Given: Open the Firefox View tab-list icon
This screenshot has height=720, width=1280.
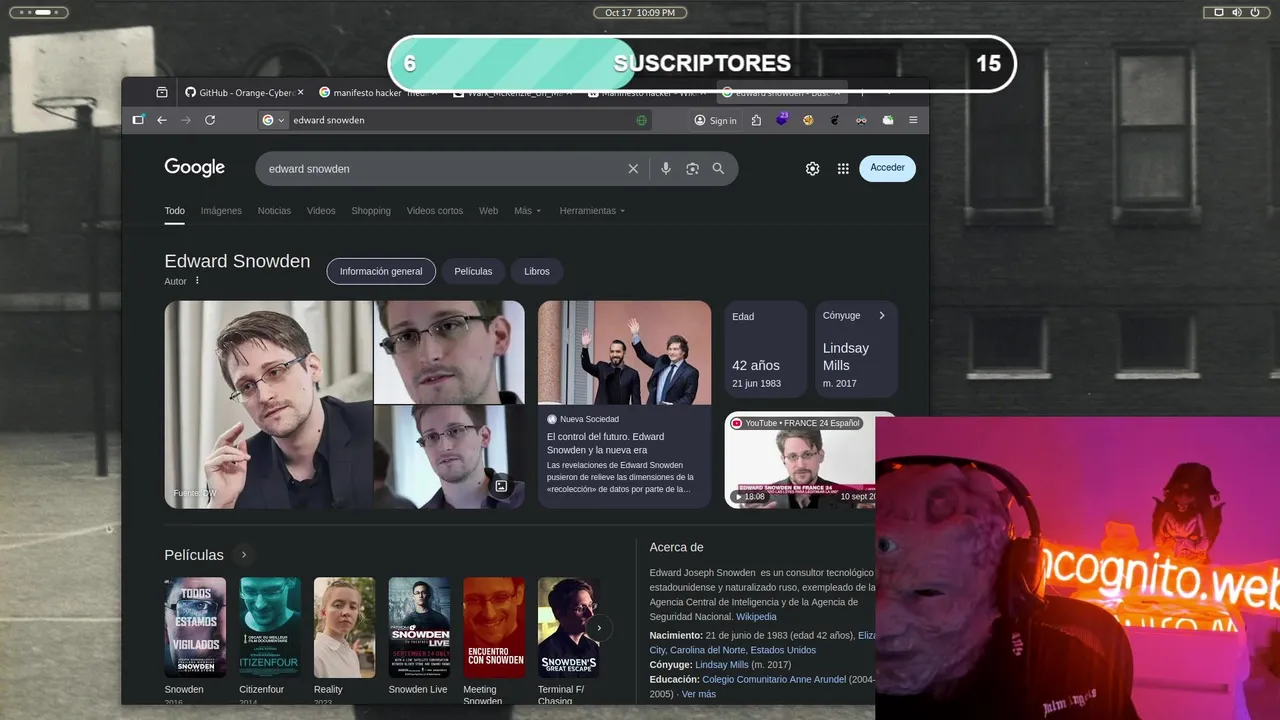Looking at the screenshot, I should (162, 92).
